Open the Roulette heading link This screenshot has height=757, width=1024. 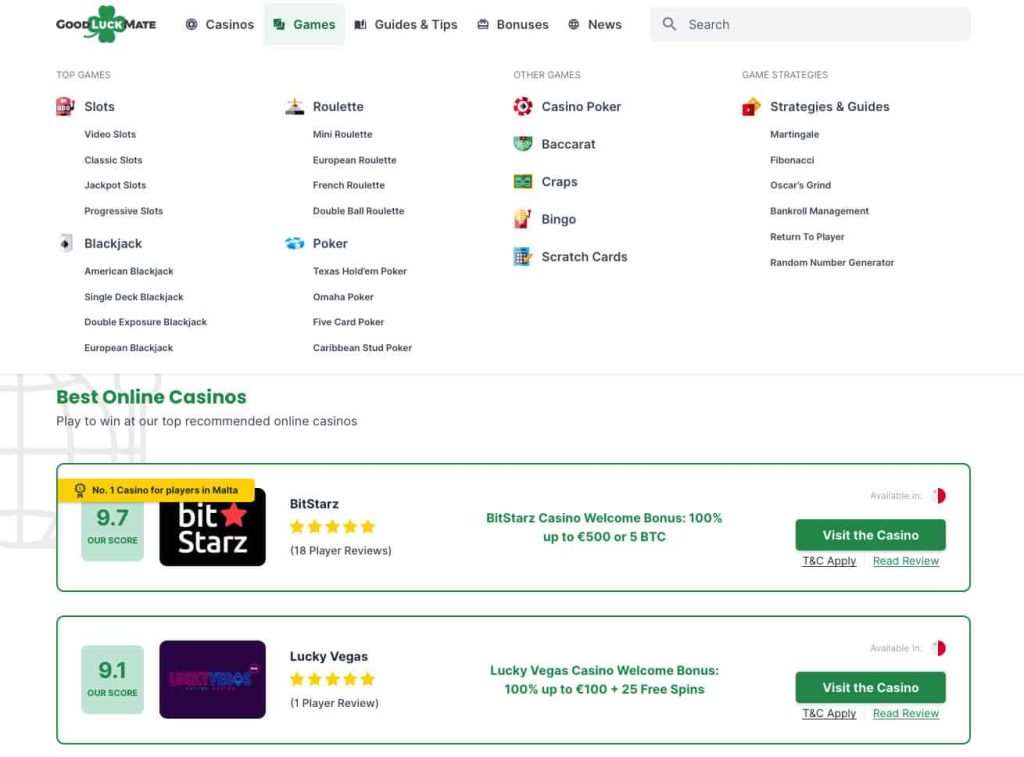338,106
